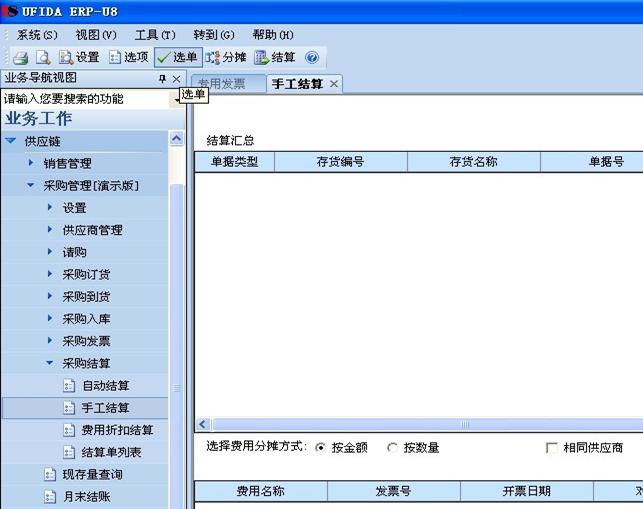Collapse the 采购管理[演示版] node

(x=30, y=185)
